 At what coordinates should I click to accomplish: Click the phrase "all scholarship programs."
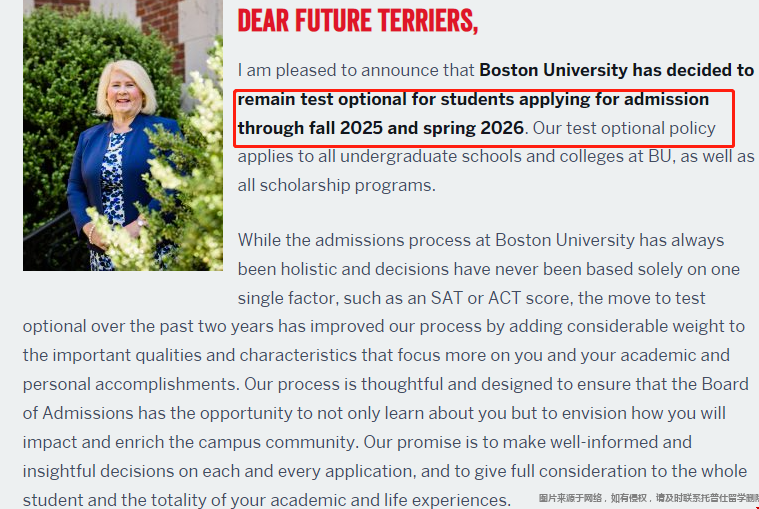(x=336, y=185)
